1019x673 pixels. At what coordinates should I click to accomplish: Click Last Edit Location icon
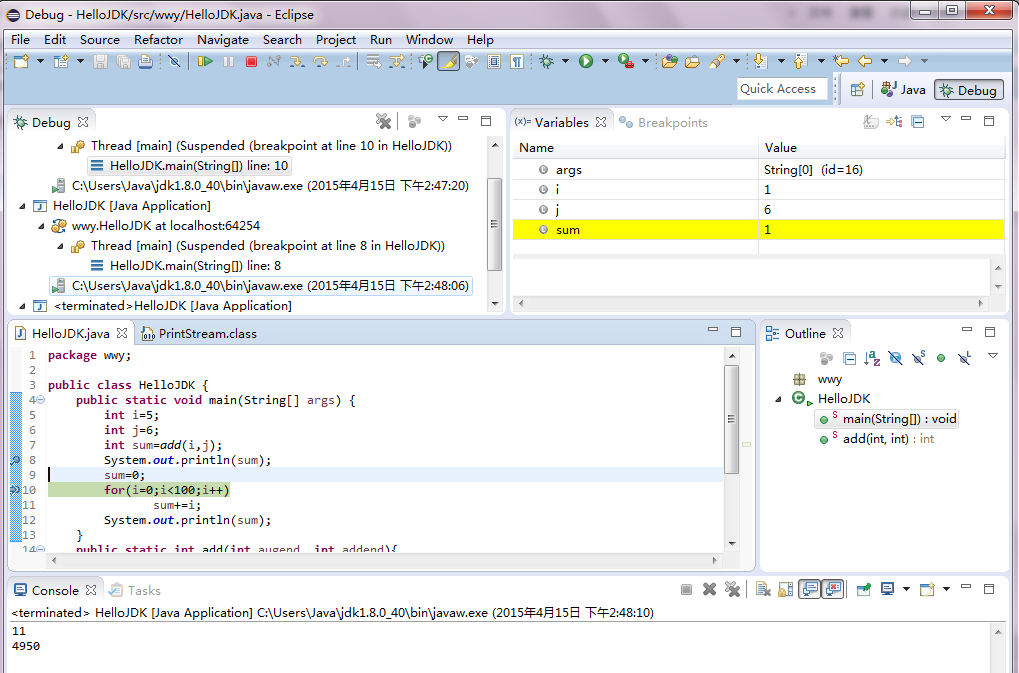point(842,61)
